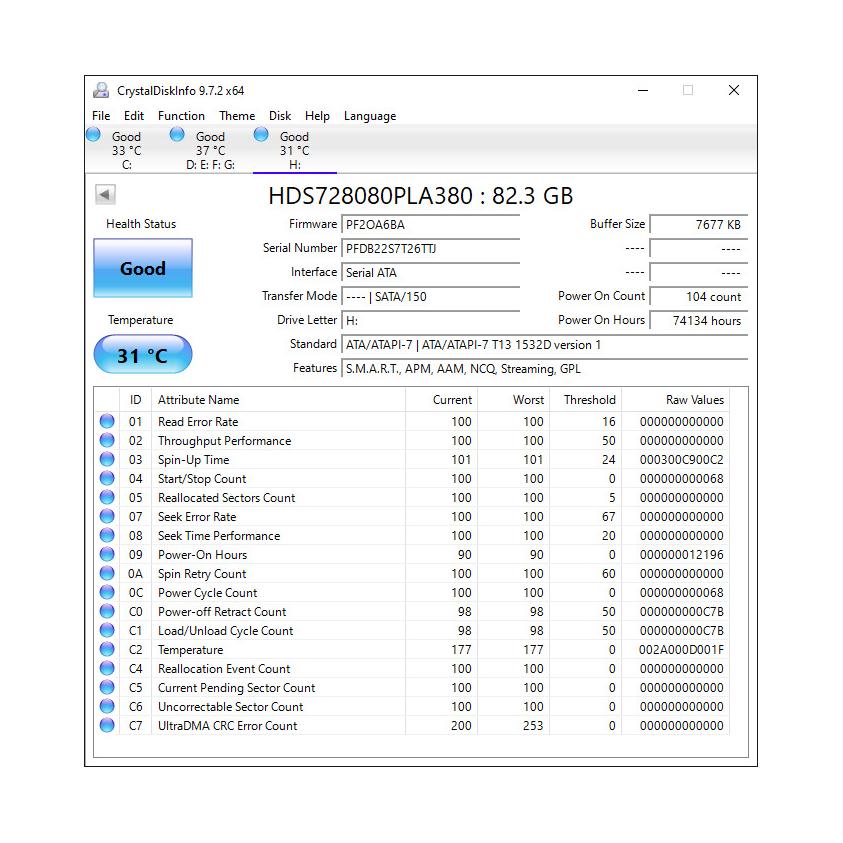Click the Firmware value field

coord(430,225)
